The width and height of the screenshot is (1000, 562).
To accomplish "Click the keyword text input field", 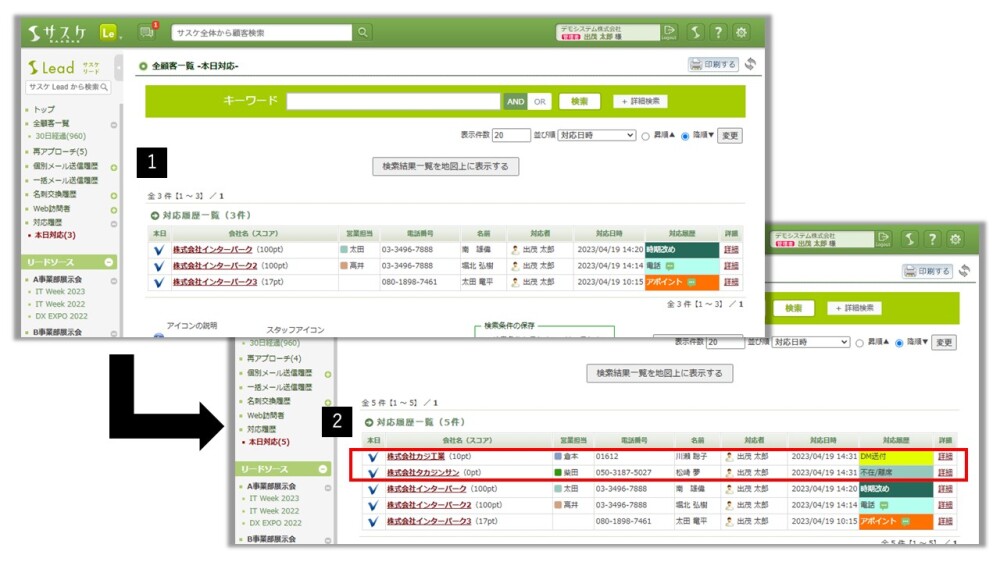I will tap(393, 102).
